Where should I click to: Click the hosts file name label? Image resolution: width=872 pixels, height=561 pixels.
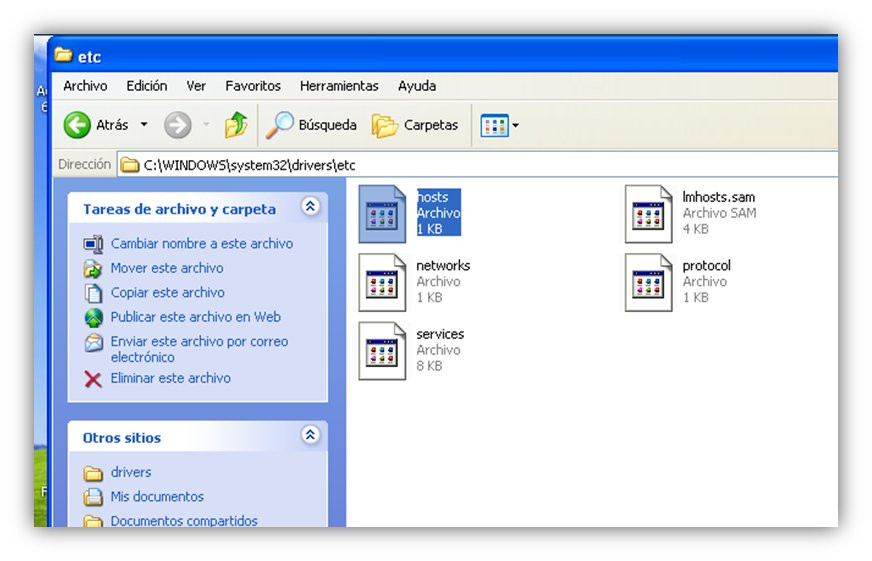(433, 197)
